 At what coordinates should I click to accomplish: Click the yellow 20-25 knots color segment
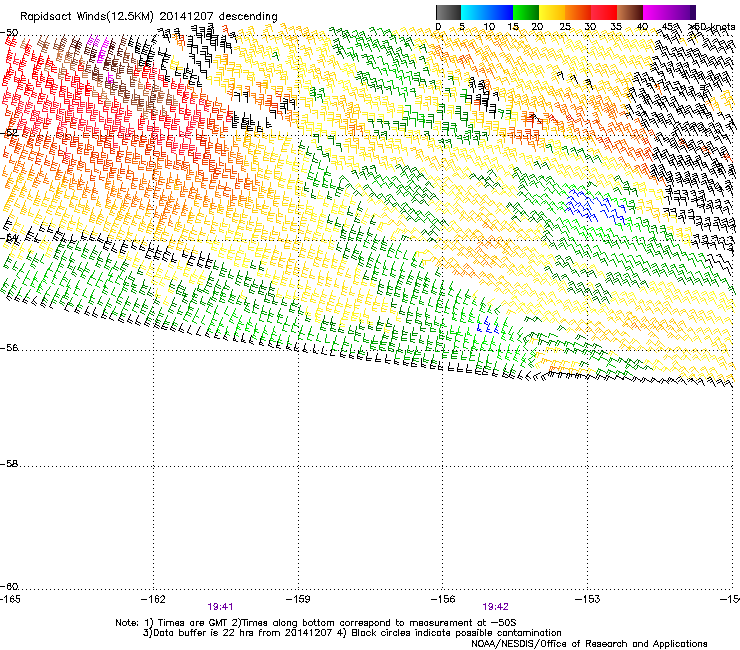click(552, 12)
